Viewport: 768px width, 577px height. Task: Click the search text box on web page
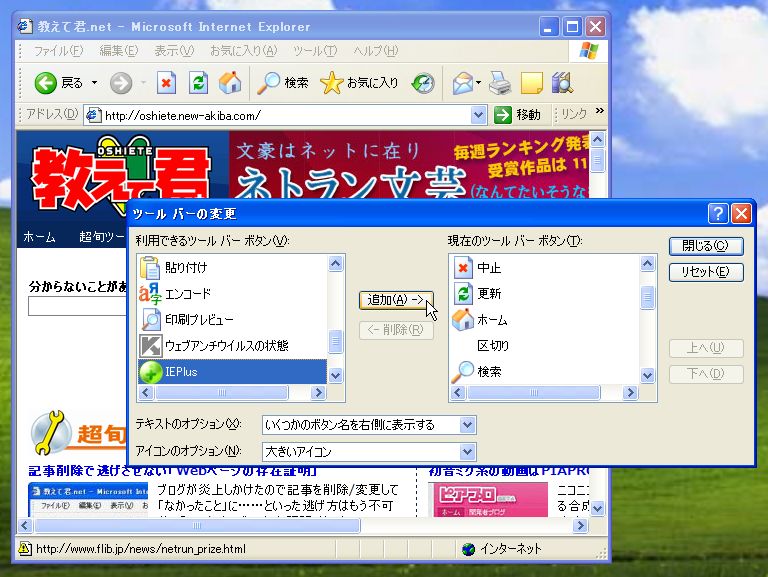[77, 306]
